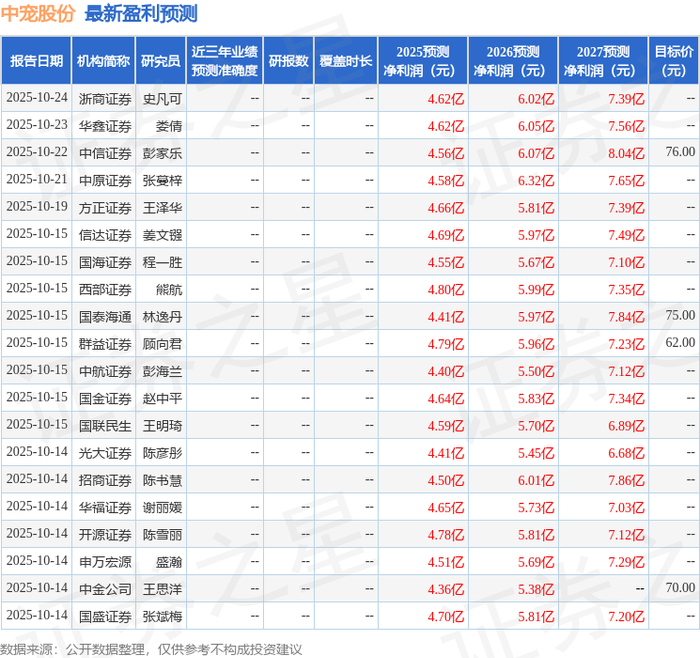Click researcher name 陈雪丽
Image resolution: width=700 pixels, height=658 pixels.
162,534
